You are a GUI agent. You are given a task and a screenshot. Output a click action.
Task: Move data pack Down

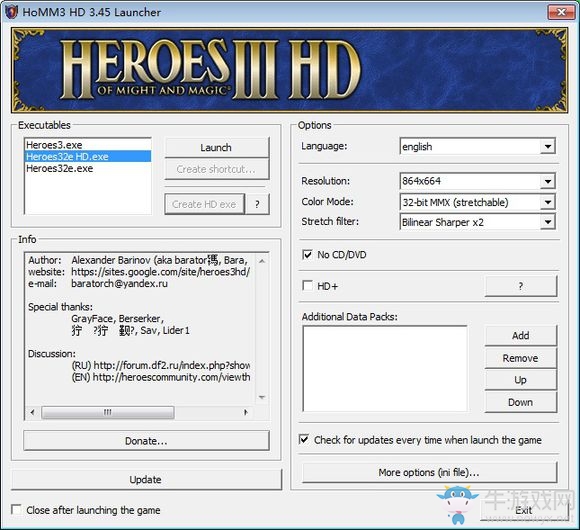point(520,402)
